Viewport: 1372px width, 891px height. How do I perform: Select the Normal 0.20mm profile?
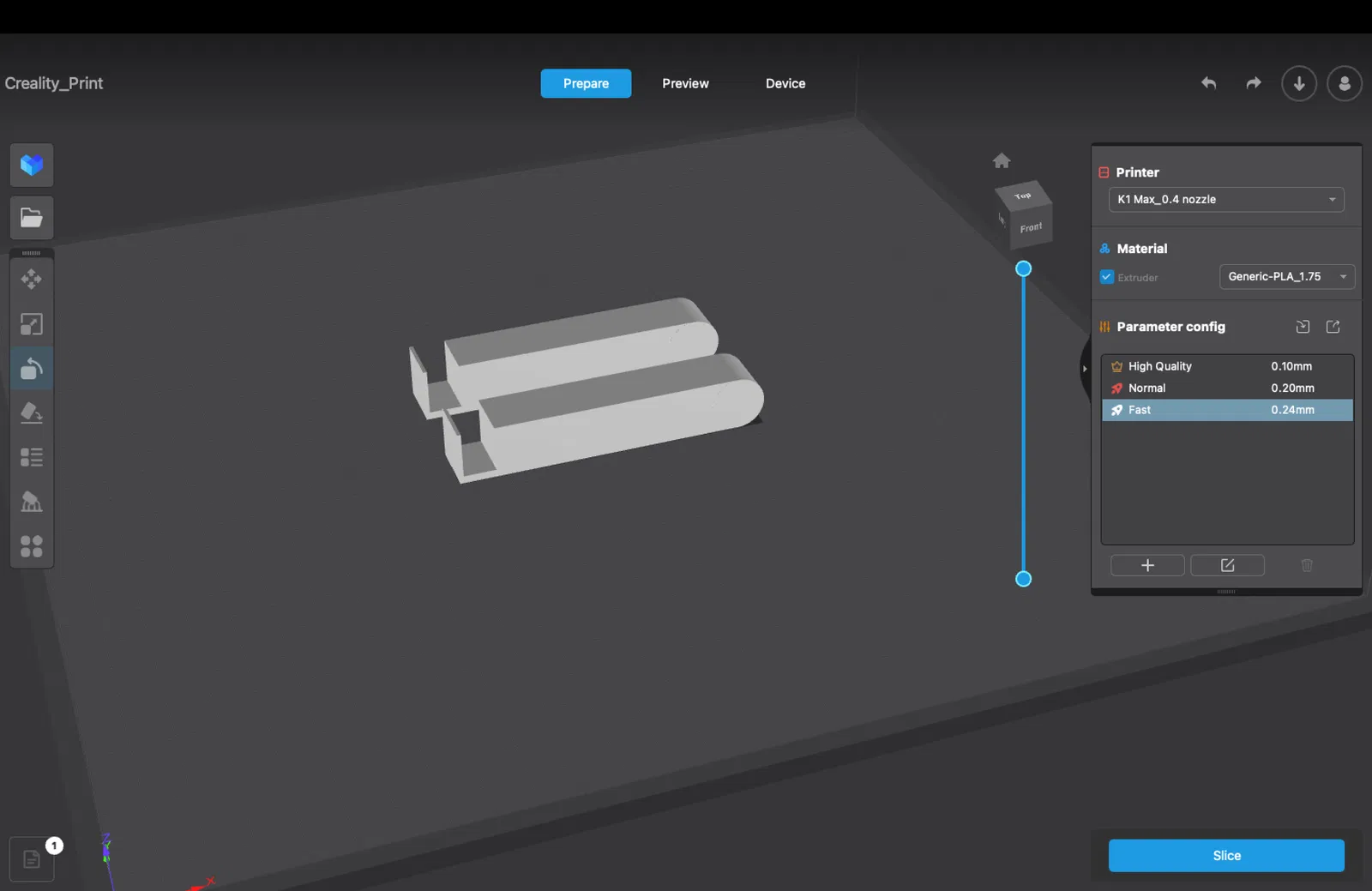pyautogui.click(x=1227, y=388)
